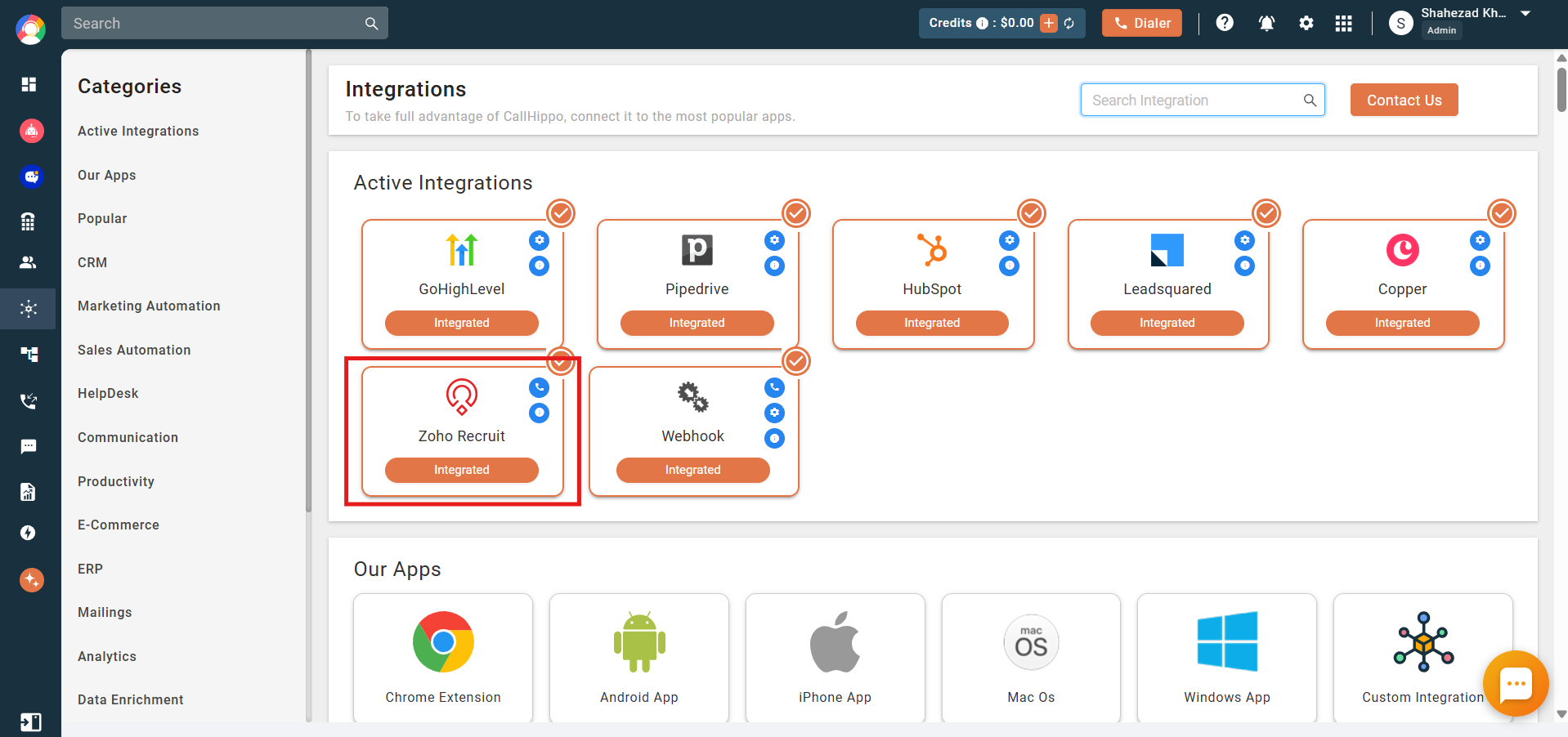
Task: Select CRM category
Action: click(x=92, y=262)
